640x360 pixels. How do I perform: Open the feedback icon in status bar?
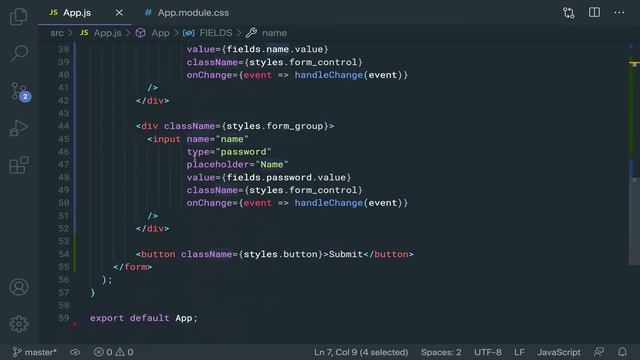[x=599, y=352]
